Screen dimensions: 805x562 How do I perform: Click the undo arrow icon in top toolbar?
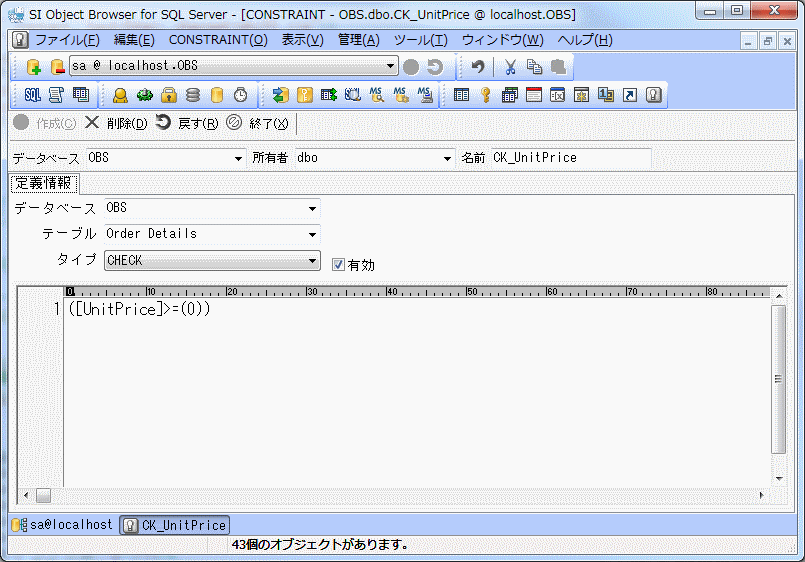[x=478, y=67]
